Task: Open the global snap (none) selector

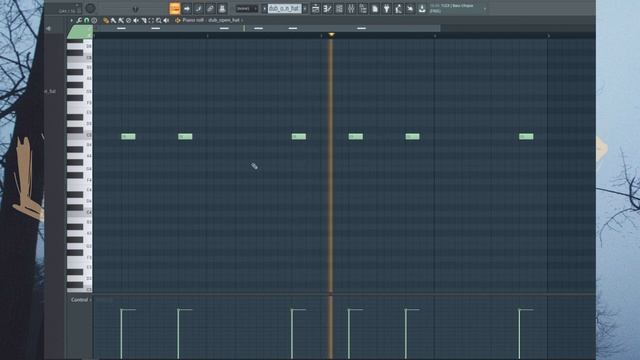Action: tap(247, 8)
